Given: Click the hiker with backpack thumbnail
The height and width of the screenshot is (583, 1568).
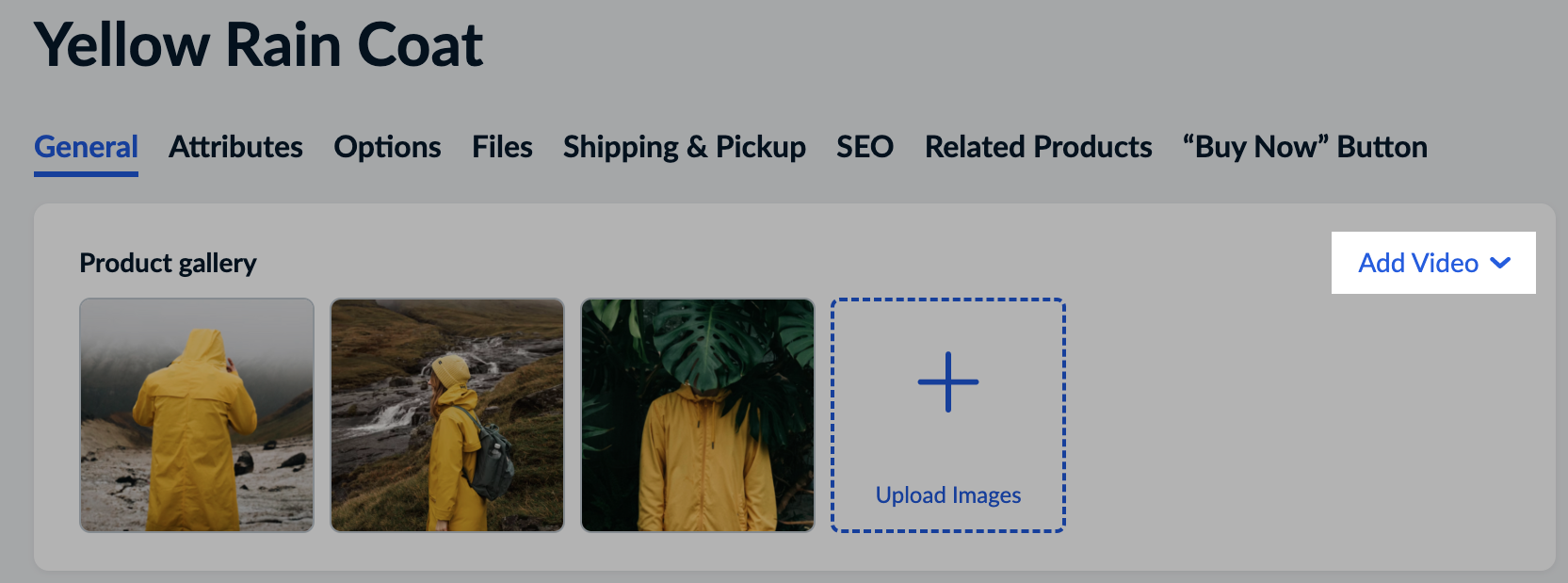Looking at the screenshot, I should coord(446,415).
